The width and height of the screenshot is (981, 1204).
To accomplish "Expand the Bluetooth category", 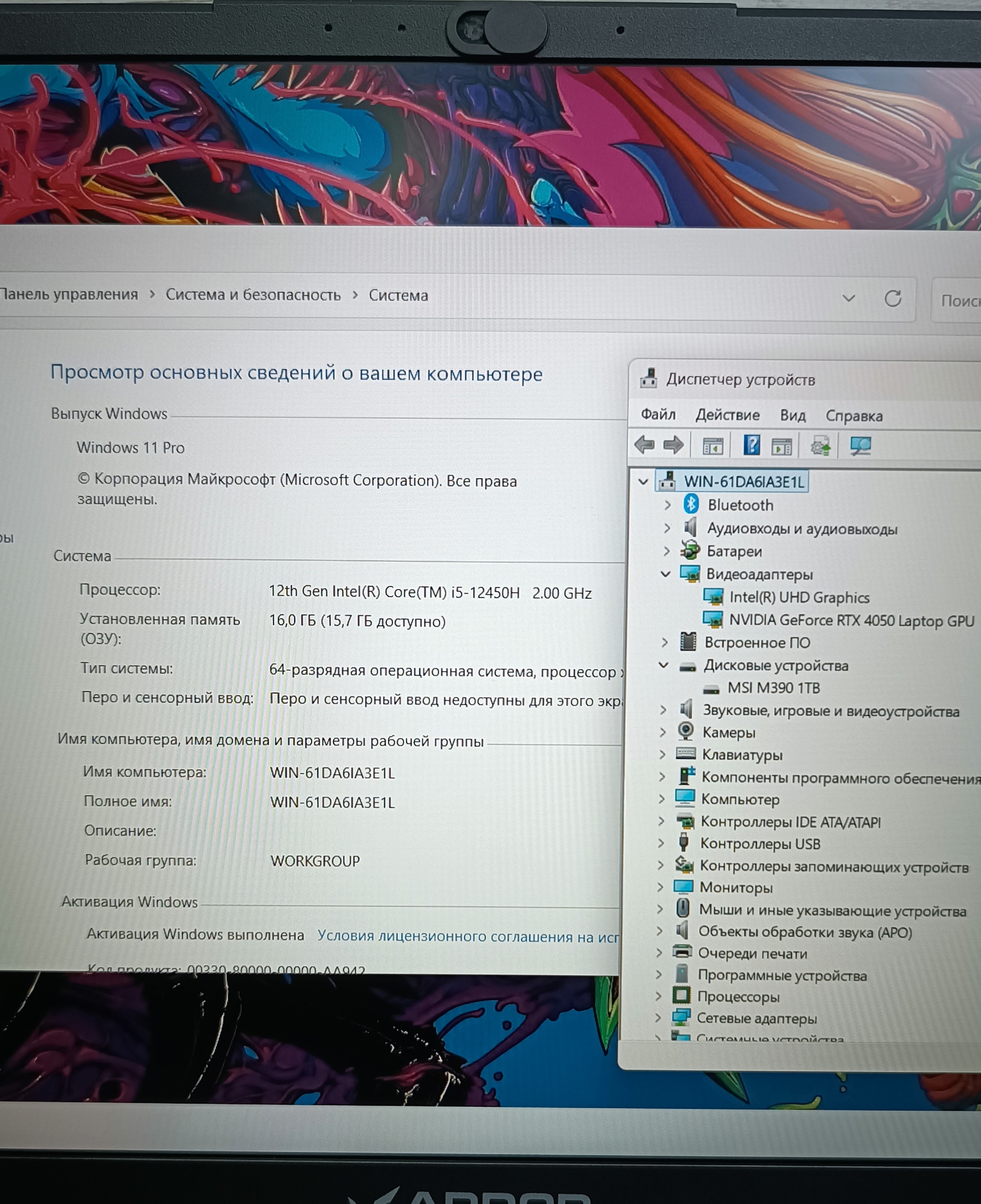I will pos(667,505).
